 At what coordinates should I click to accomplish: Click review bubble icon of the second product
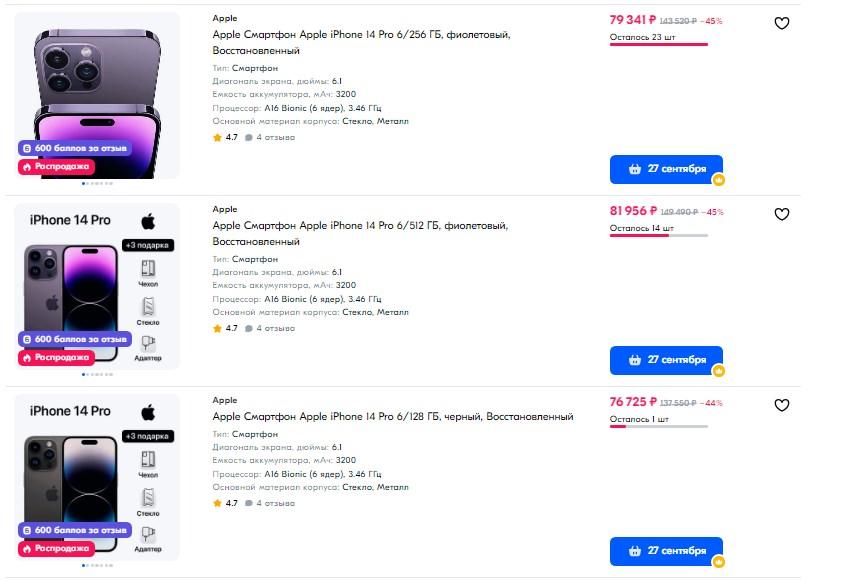tap(249, 328)
